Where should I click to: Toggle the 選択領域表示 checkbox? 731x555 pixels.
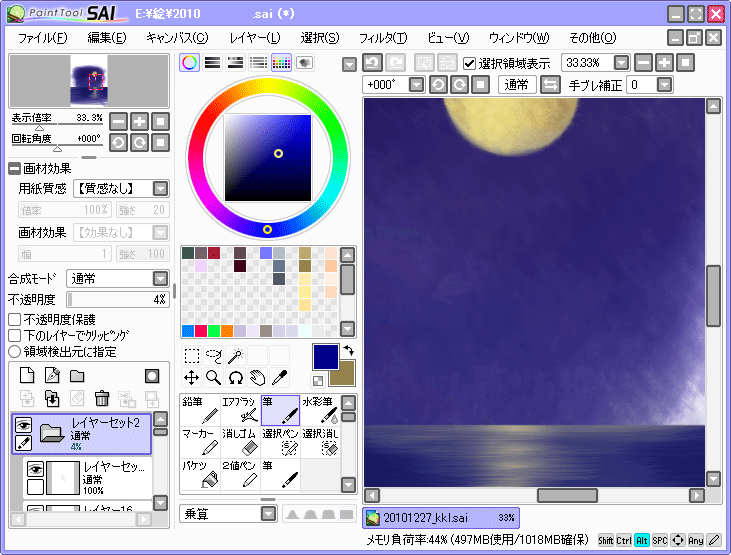pyautogui.click(x=470, y=63)
